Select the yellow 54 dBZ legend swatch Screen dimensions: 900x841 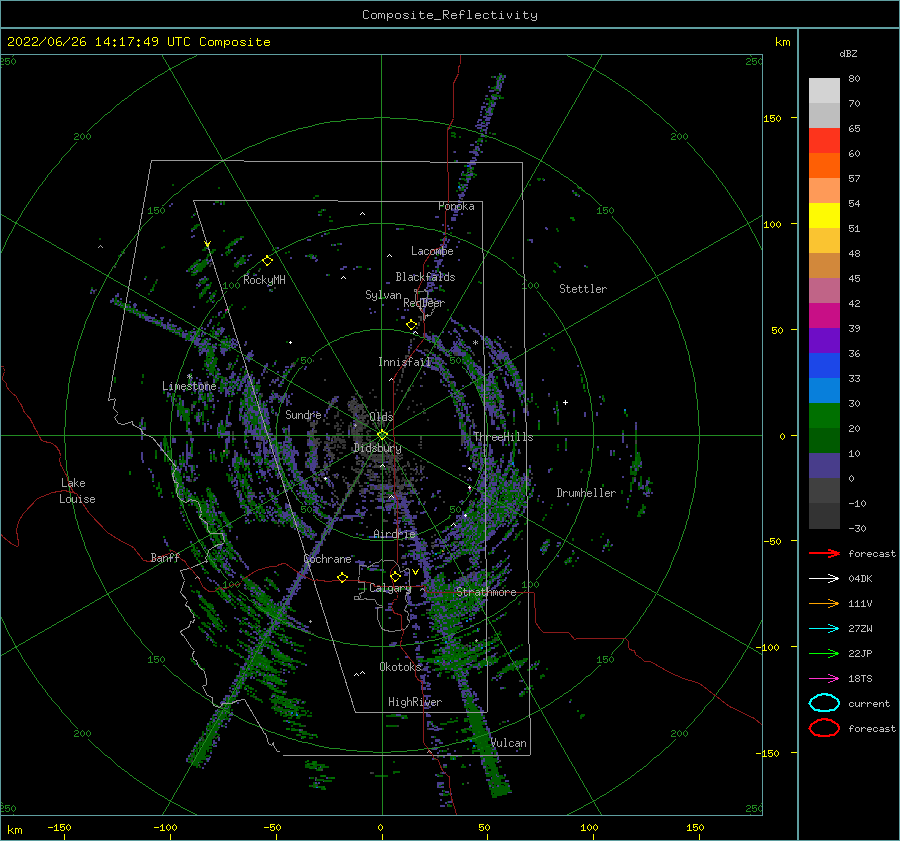[824, 215]
